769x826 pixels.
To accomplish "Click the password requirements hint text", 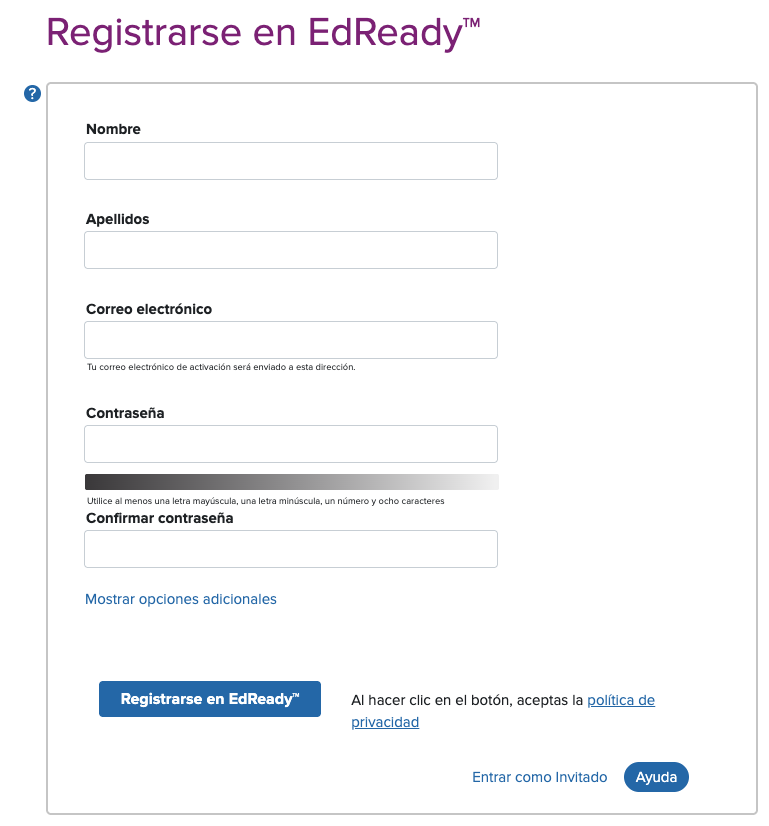I will coord(265,501).
